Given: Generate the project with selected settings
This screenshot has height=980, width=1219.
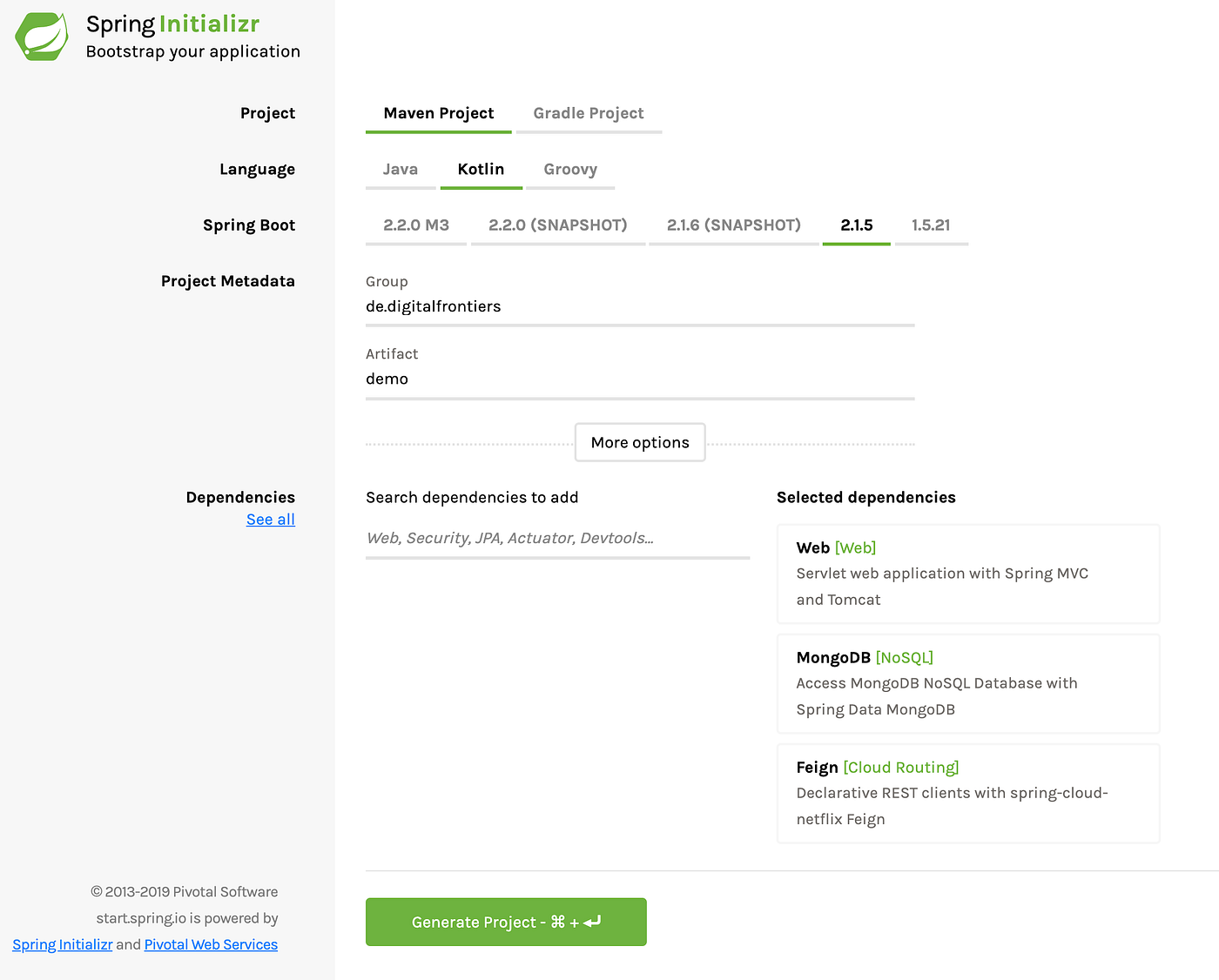Looking at the screenshot, I should pyautogui.click(x=505, y=922).
